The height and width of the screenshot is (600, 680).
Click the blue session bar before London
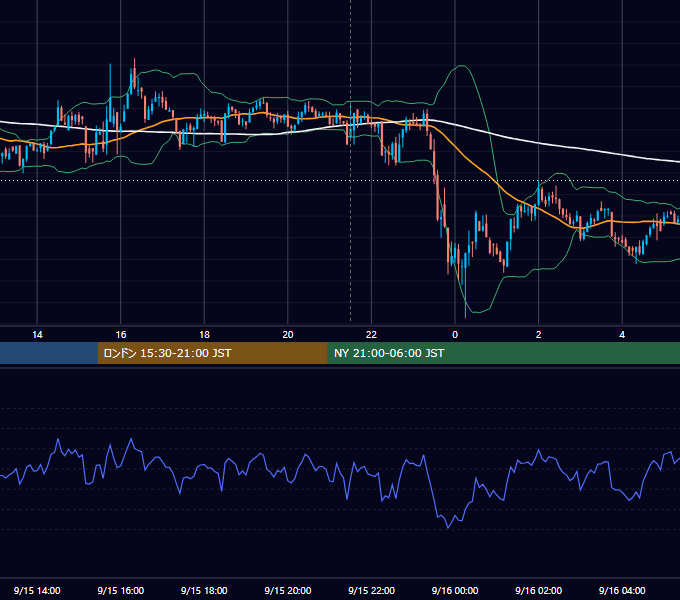(x=49, y=353)
